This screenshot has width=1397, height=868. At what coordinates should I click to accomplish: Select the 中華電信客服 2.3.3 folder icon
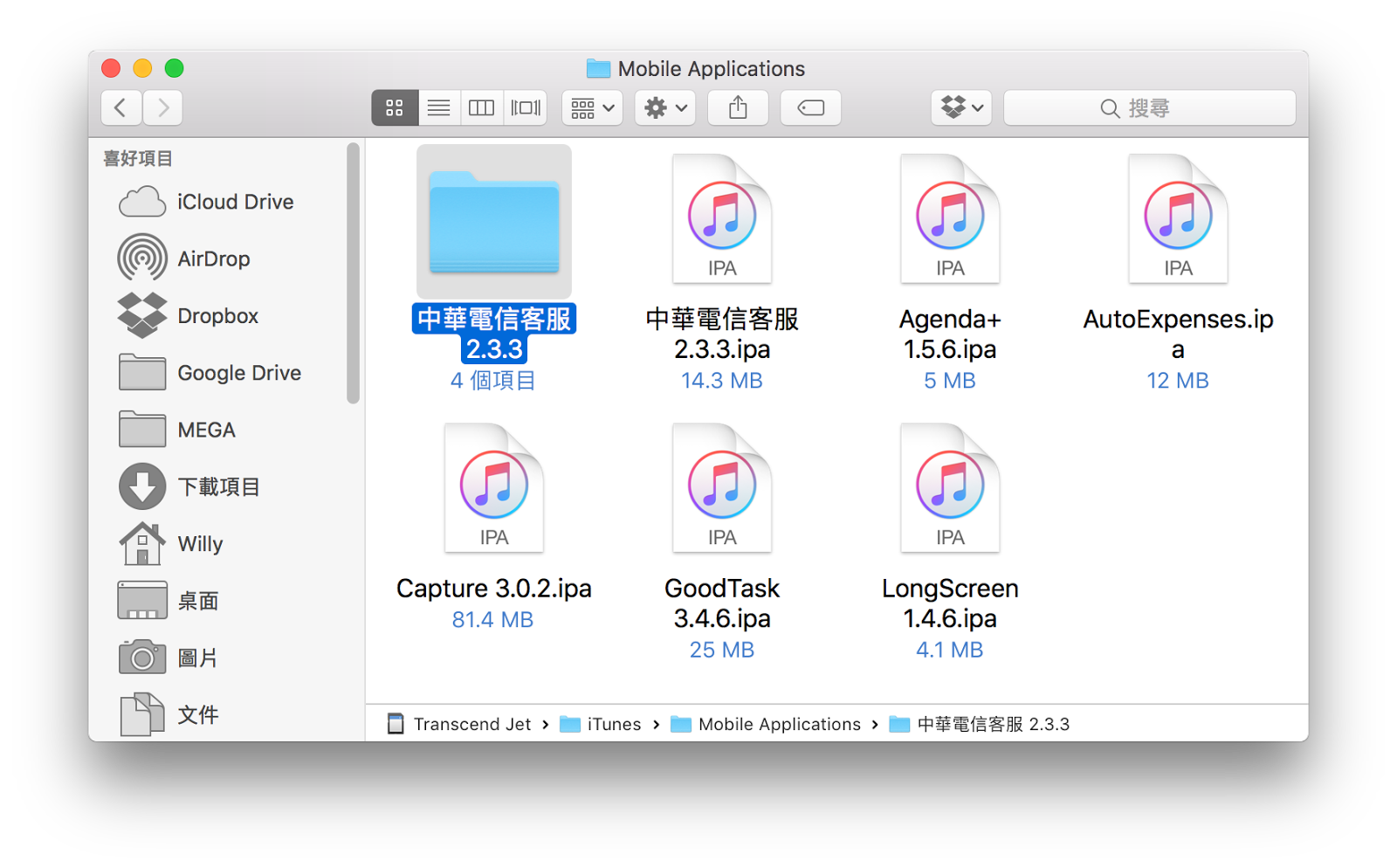[x=494, y=222]
